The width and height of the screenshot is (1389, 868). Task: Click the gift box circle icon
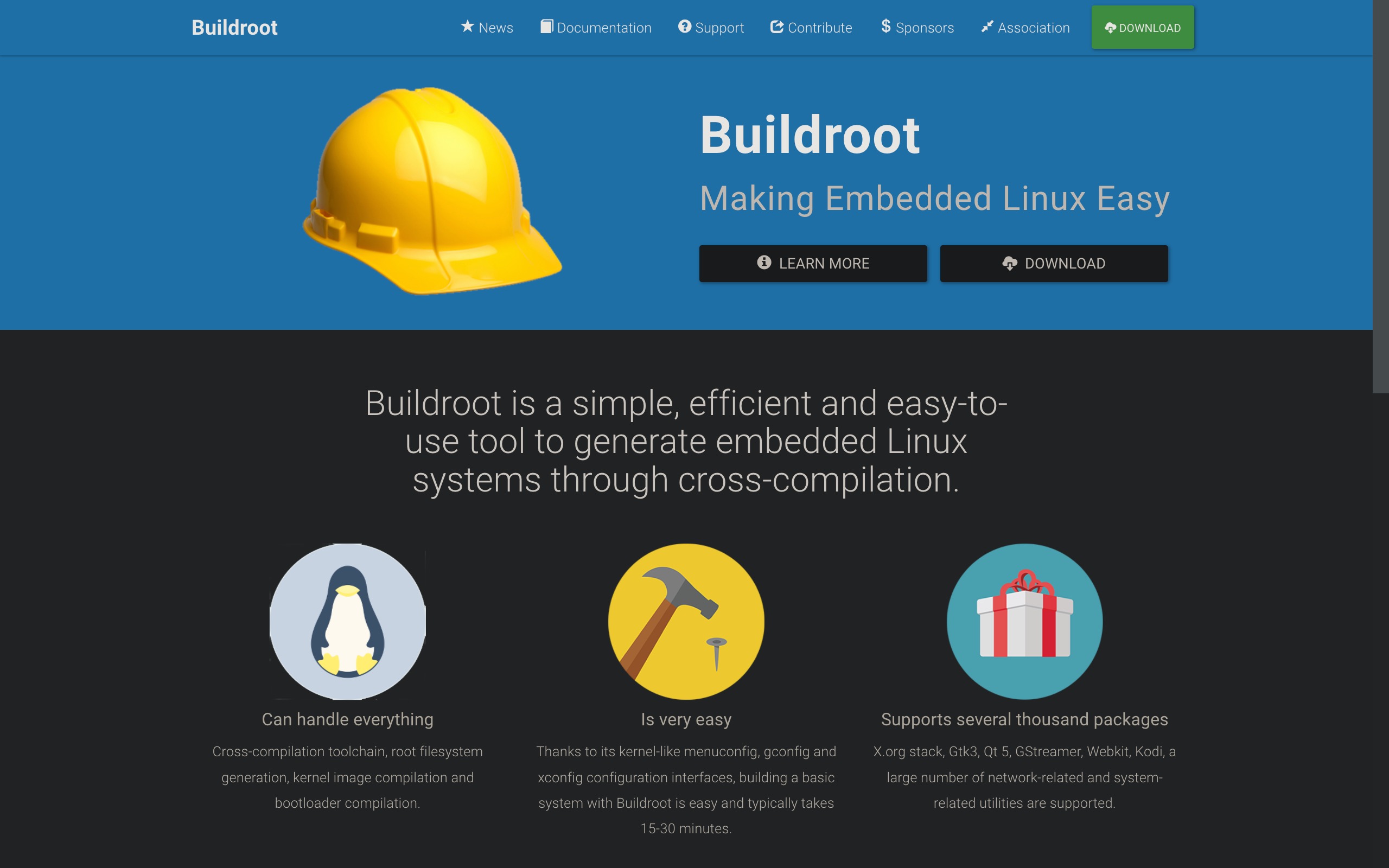coord(1024,621)
